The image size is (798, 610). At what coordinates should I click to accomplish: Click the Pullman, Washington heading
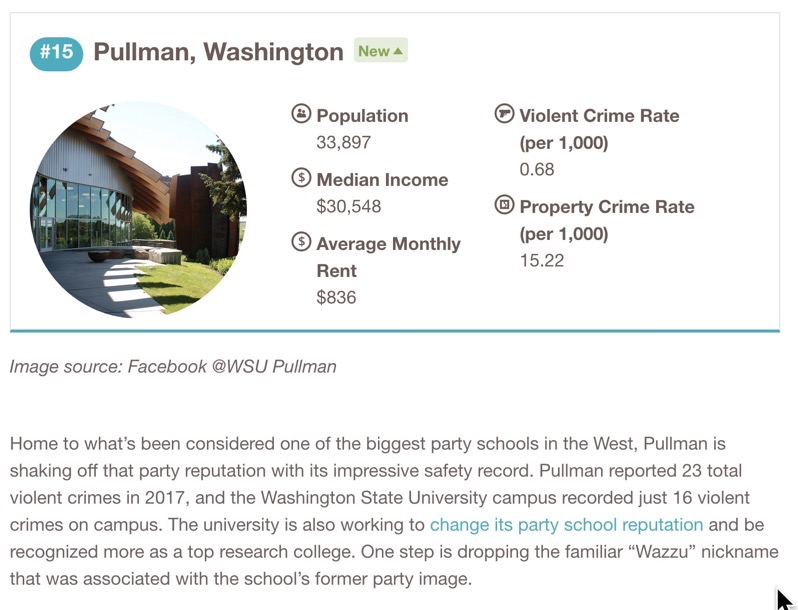(218, 52)
